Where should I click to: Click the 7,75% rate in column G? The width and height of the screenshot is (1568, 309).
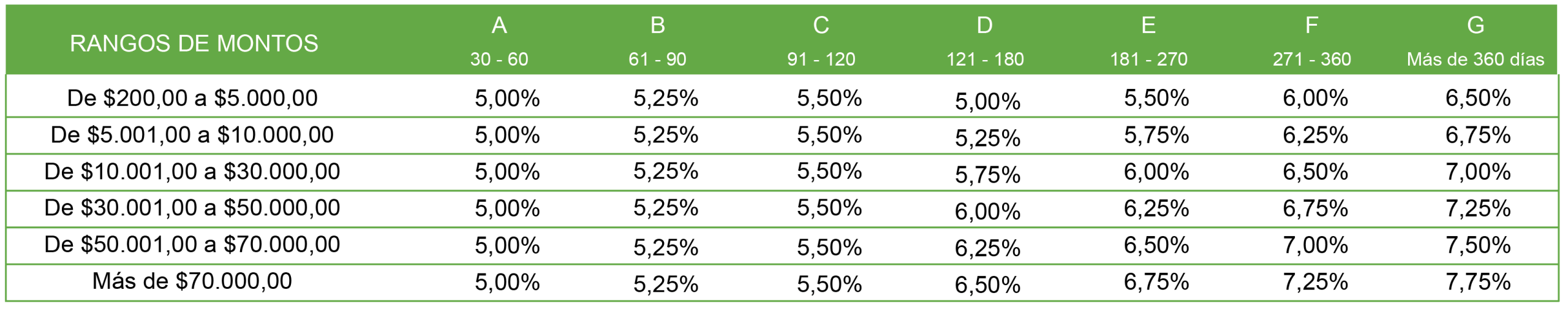(x=1478, y=282)
